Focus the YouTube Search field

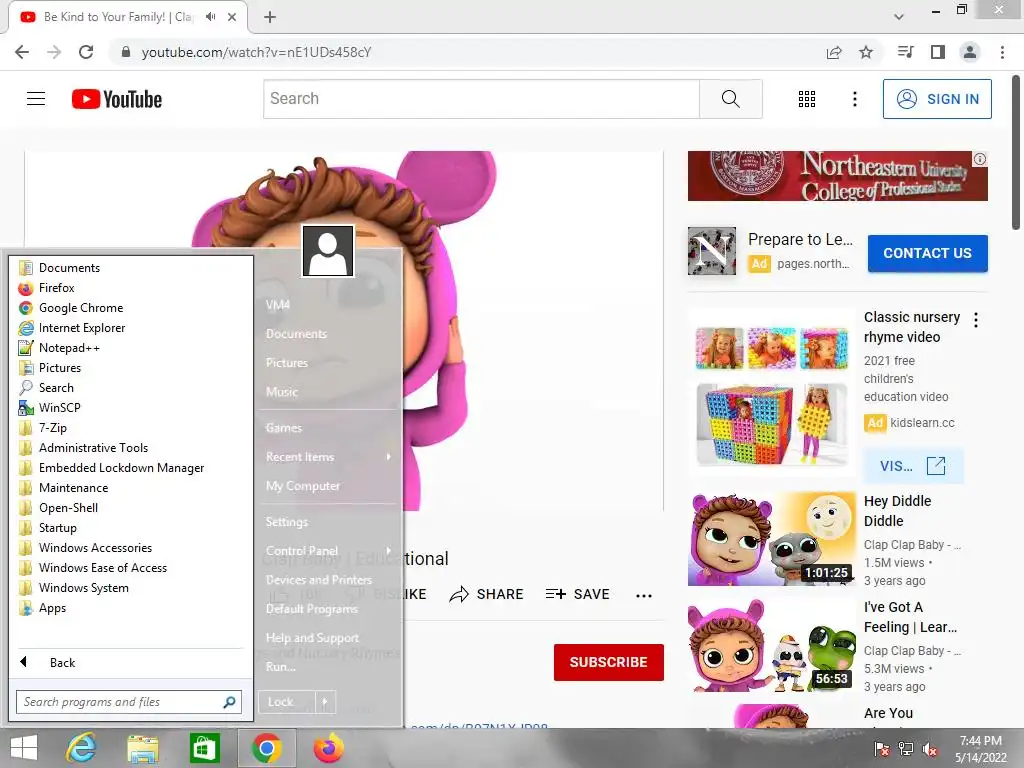point(481,99)
